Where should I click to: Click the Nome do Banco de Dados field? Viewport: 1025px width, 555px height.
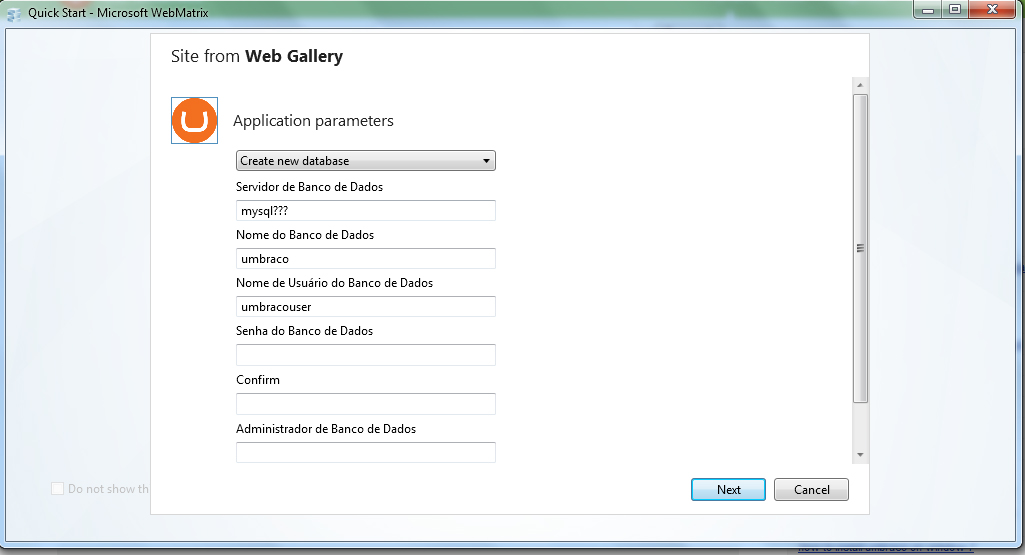click(x=365, y=258)
